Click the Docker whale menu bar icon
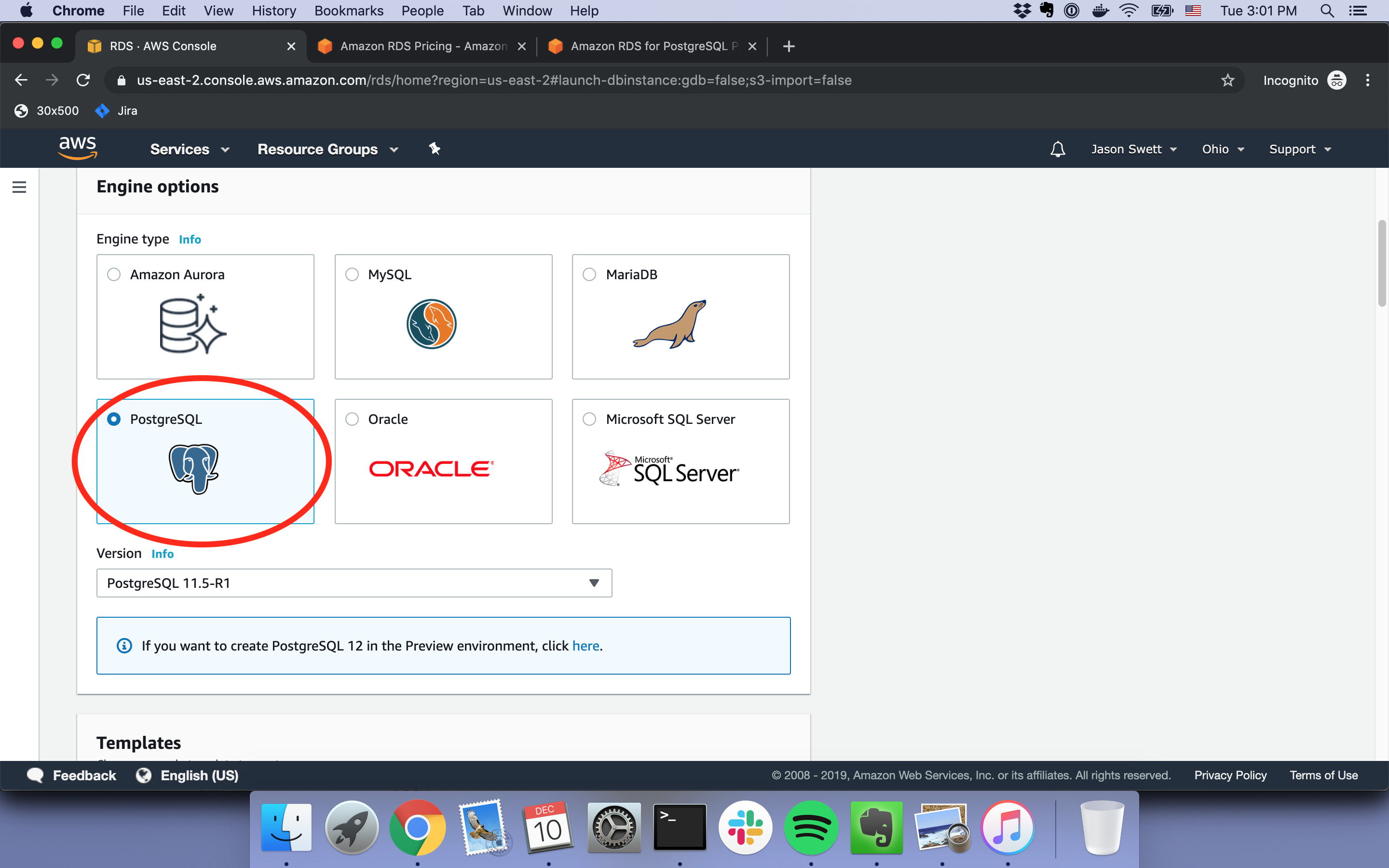The height and width of the screenshot is (868, 1389). (x=1100, y=10)
